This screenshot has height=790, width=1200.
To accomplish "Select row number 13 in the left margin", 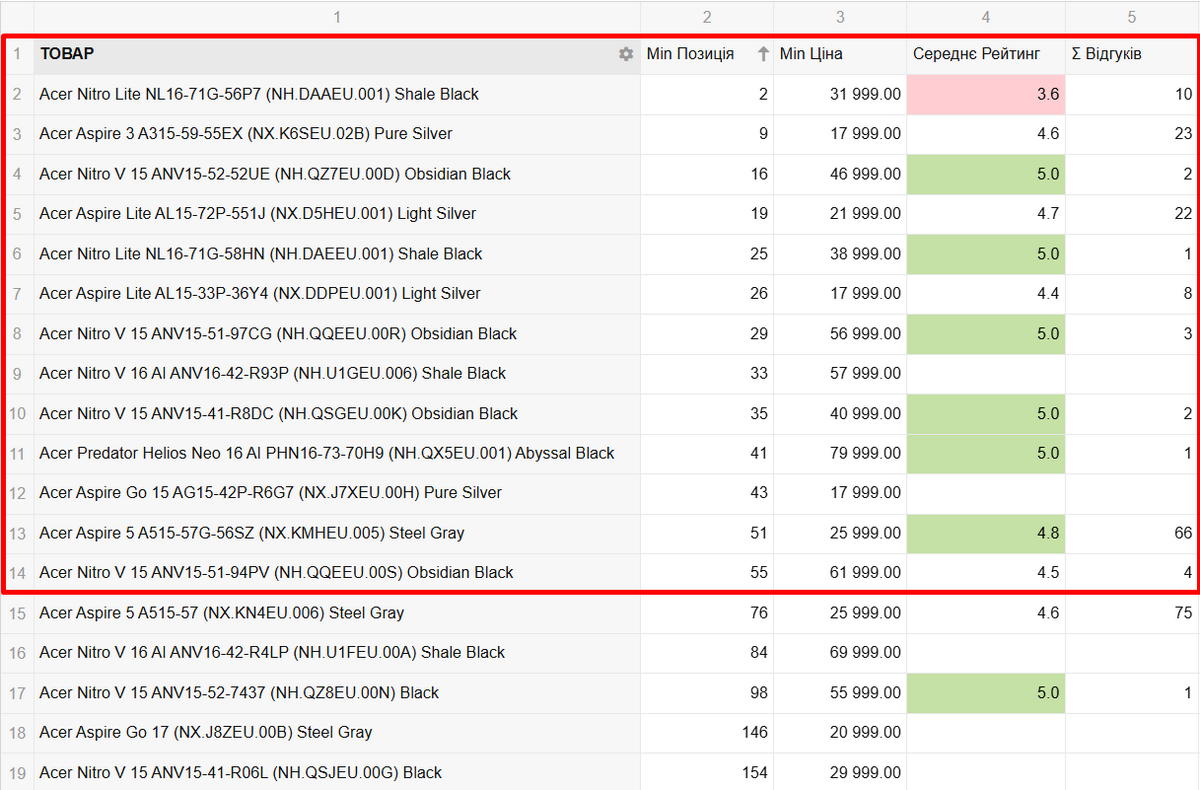I will click(17, 533).
